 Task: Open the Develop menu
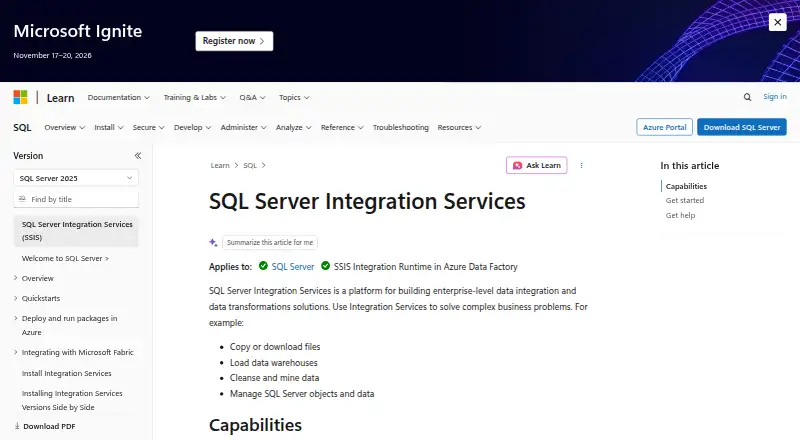pyautogui.click(x=192, y=127)
